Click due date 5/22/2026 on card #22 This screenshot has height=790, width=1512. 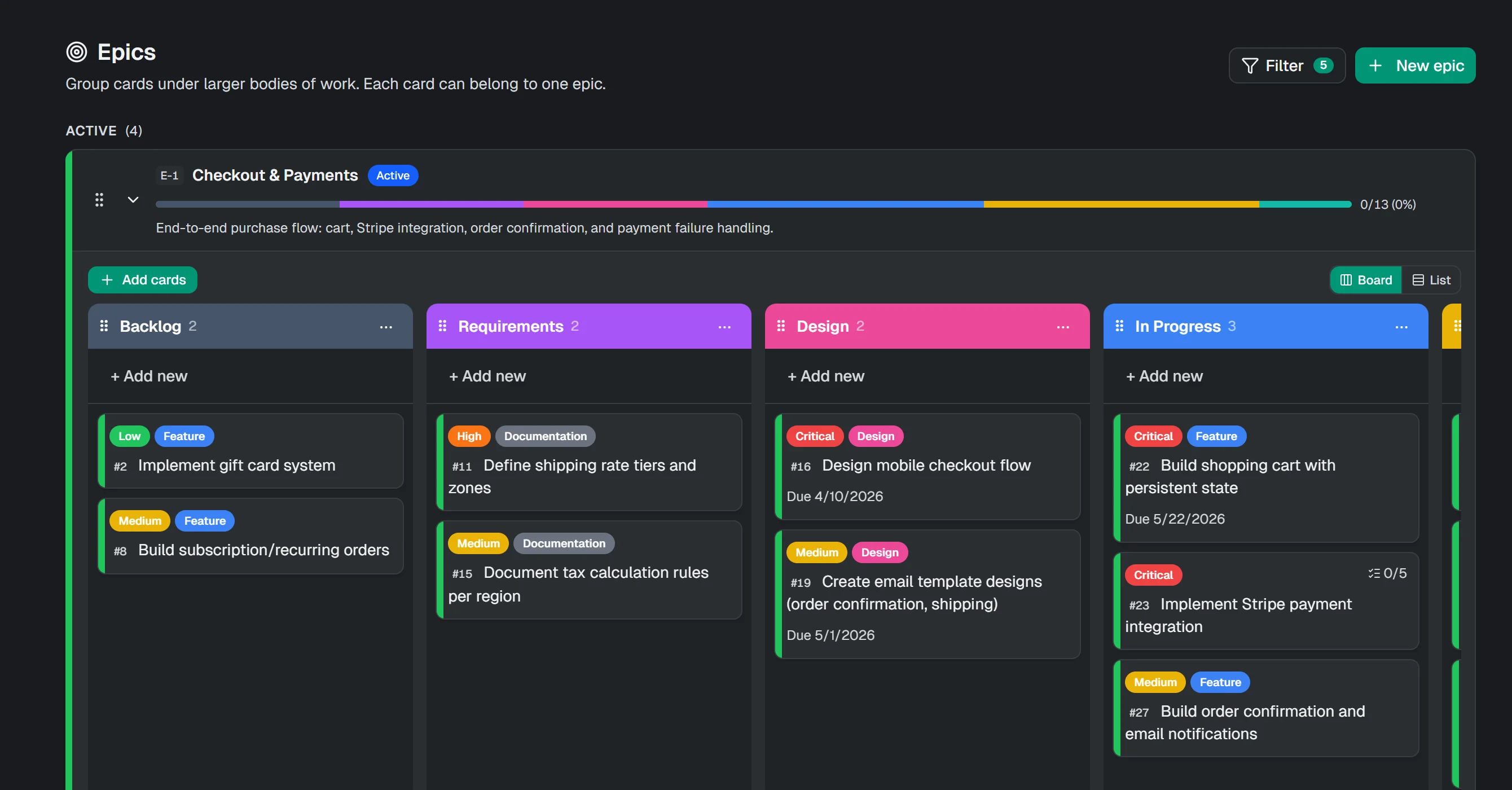pyautogui.click(x=1175, y=520)
